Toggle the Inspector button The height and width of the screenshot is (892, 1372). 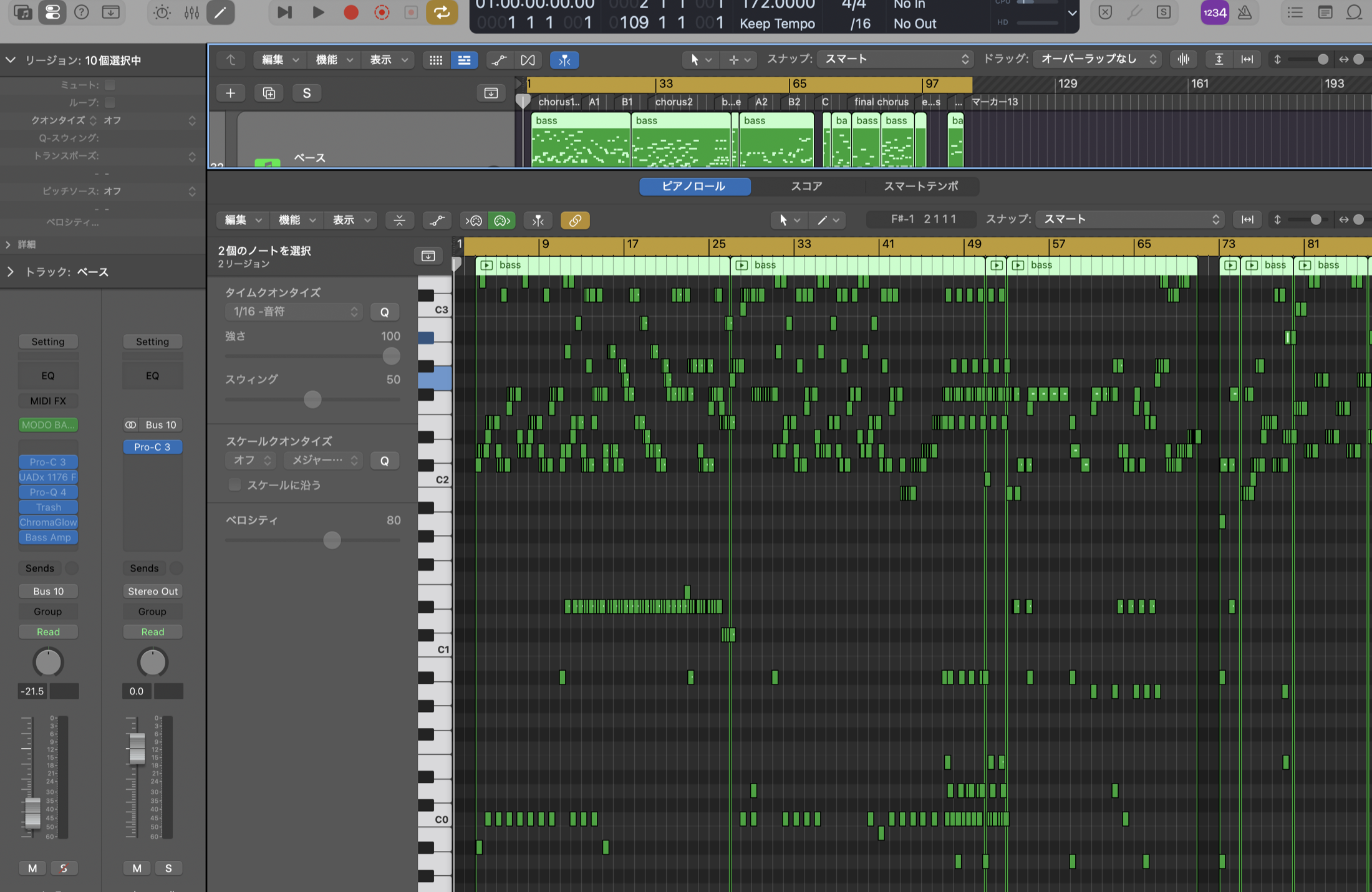click(x=52, y=12)
